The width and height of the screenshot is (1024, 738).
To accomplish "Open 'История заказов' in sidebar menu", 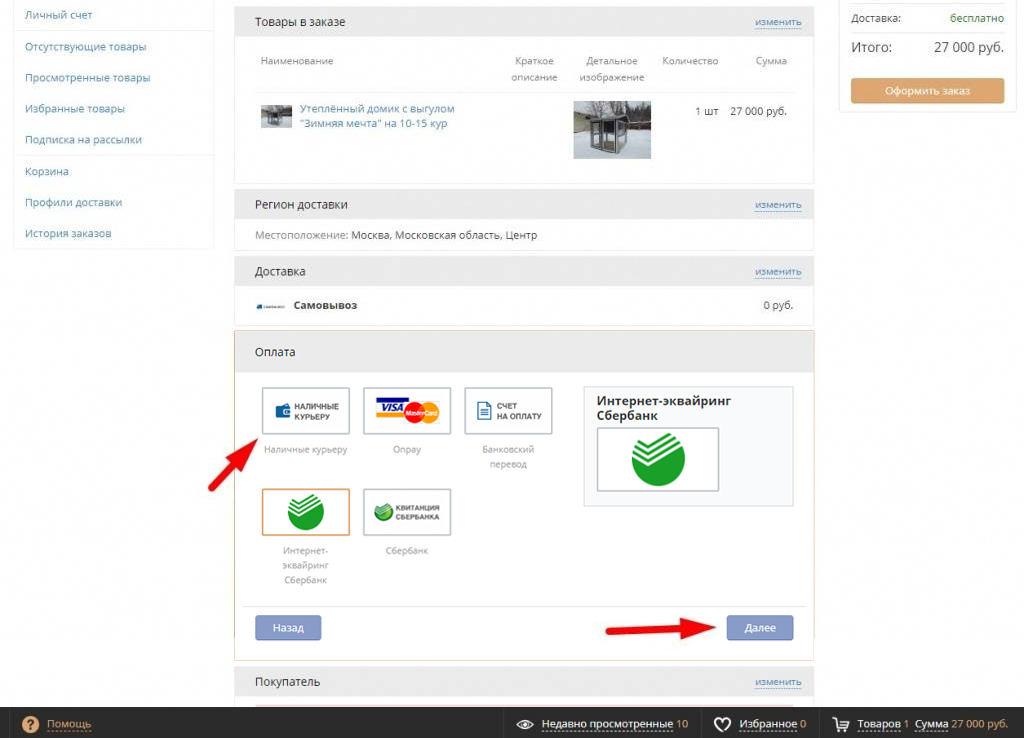I will coord(68,234).
